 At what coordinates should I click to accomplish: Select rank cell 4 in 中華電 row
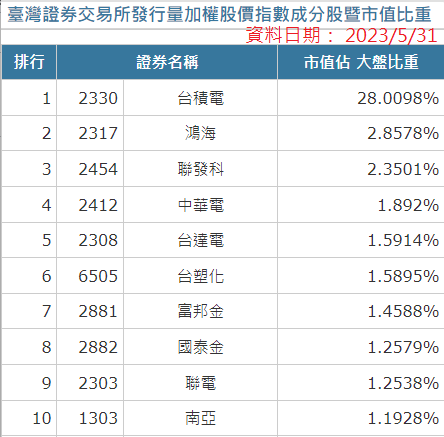click(29, 205)
